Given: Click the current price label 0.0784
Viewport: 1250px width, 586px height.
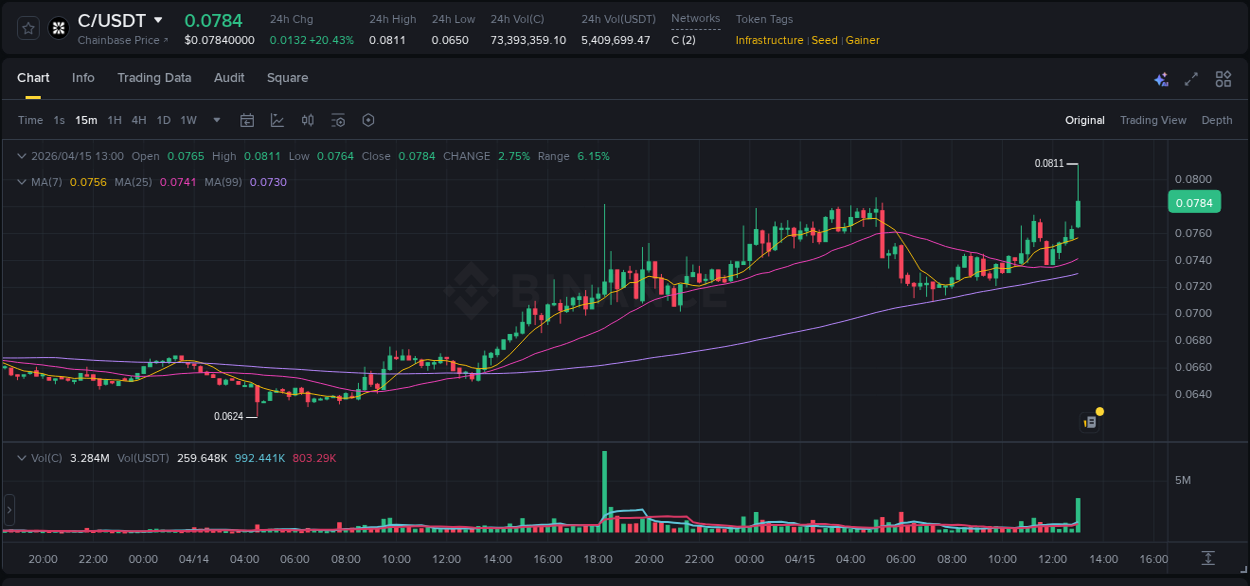Looking at the screenshot, I should coord(1194,201).
